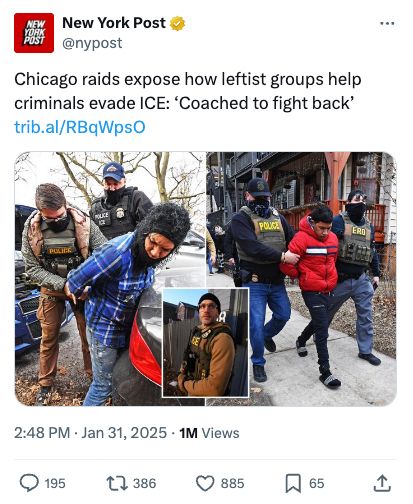This screenshot has height=504, width=413.
Task: View right photo of red-jacket arrest
Action: coord(302,279)
